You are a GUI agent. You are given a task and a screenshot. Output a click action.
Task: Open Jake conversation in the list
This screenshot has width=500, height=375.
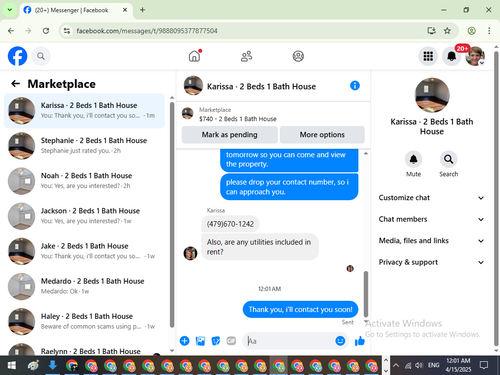pos(84,251)
